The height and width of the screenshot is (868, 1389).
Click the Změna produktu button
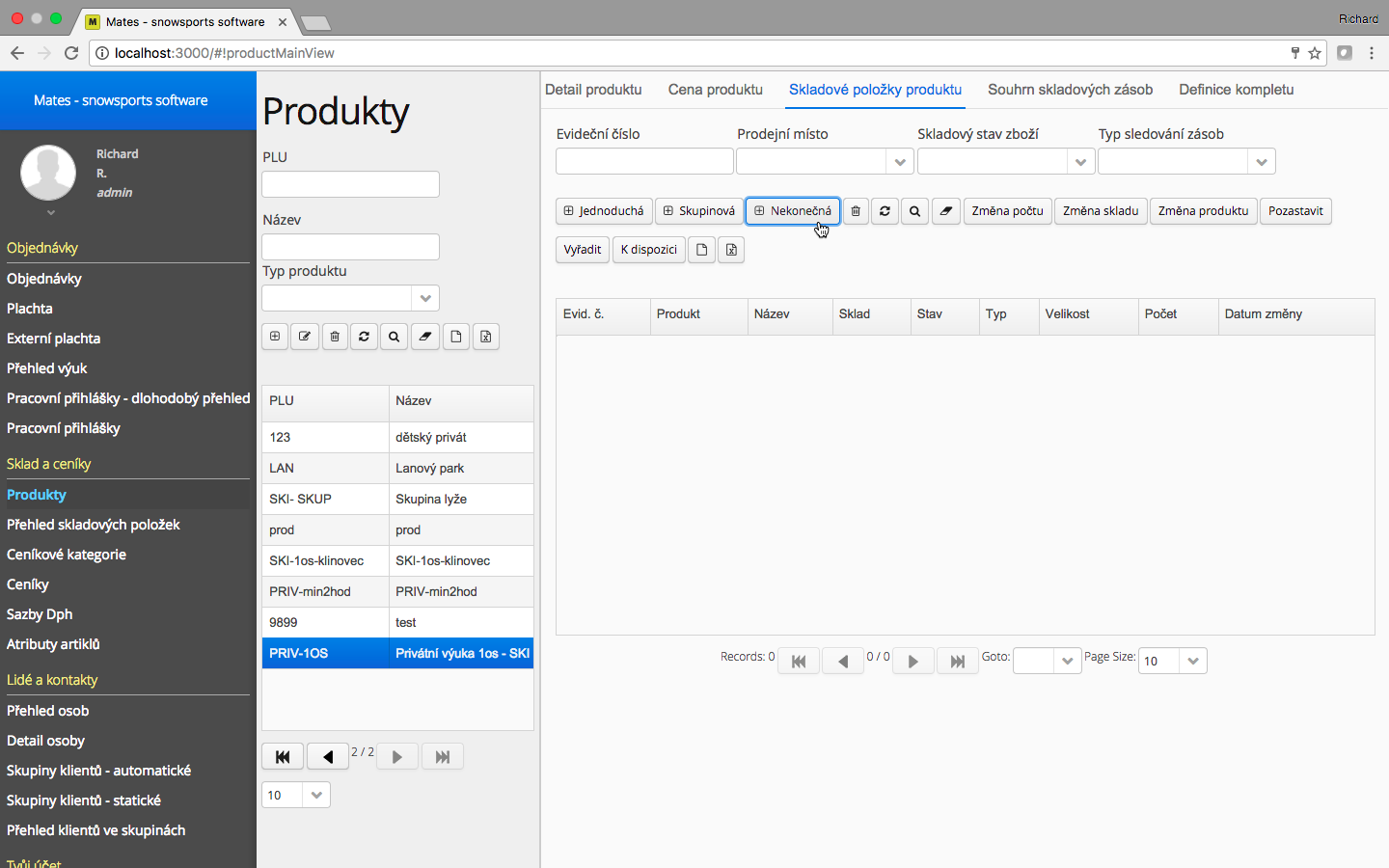click(x=1203, y=211)
